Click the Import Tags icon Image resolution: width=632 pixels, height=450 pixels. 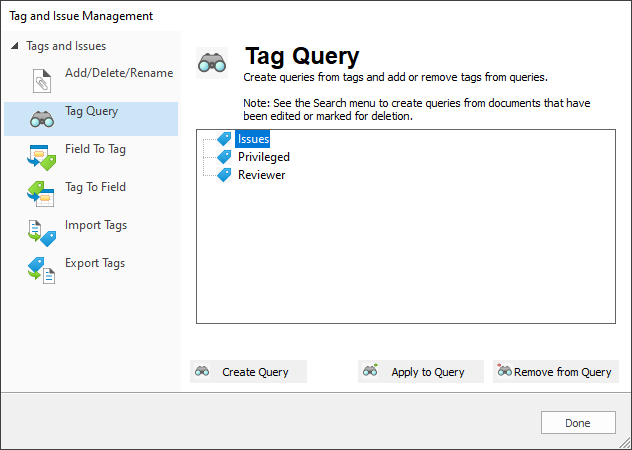coord(42,233)
